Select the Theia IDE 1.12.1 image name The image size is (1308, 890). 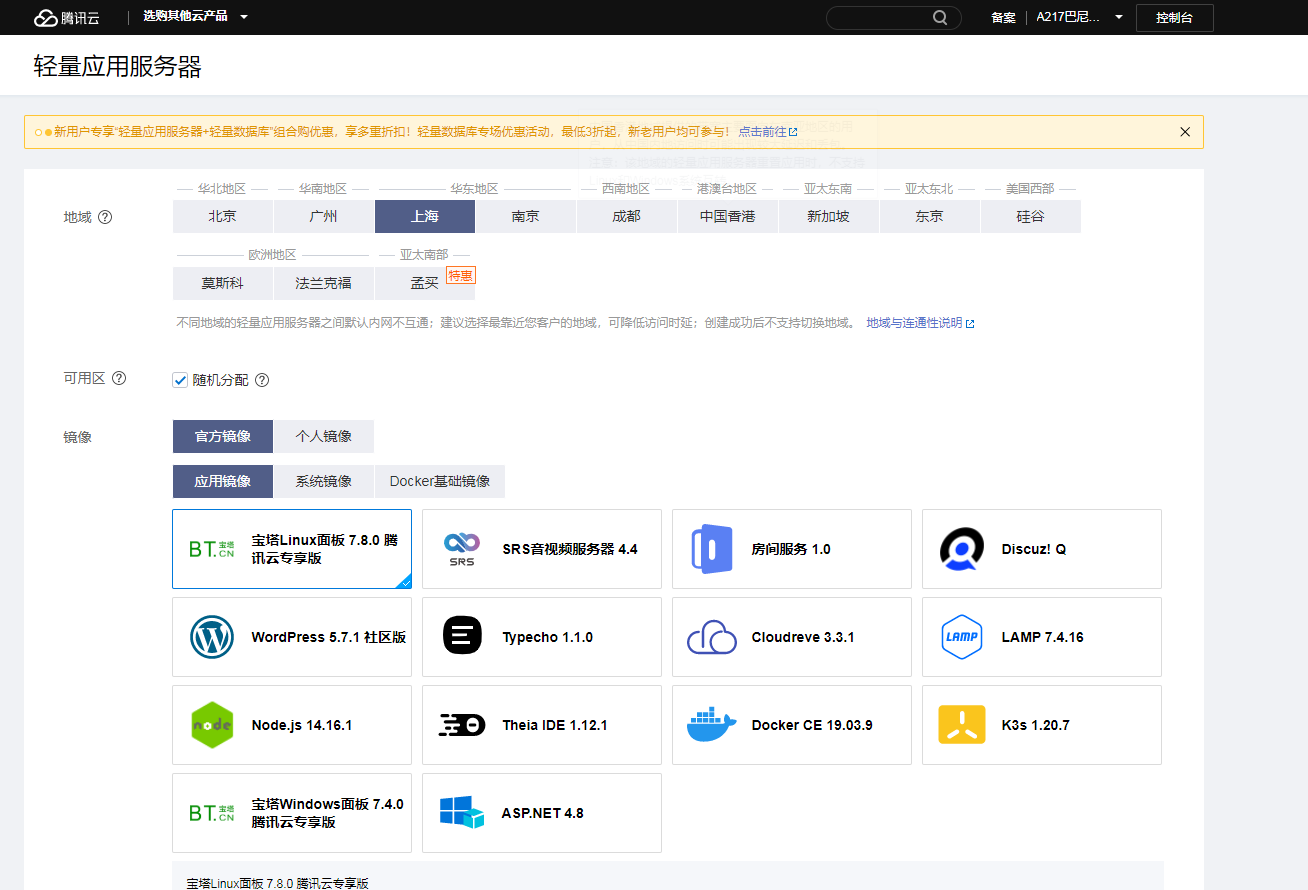(555, 725)
